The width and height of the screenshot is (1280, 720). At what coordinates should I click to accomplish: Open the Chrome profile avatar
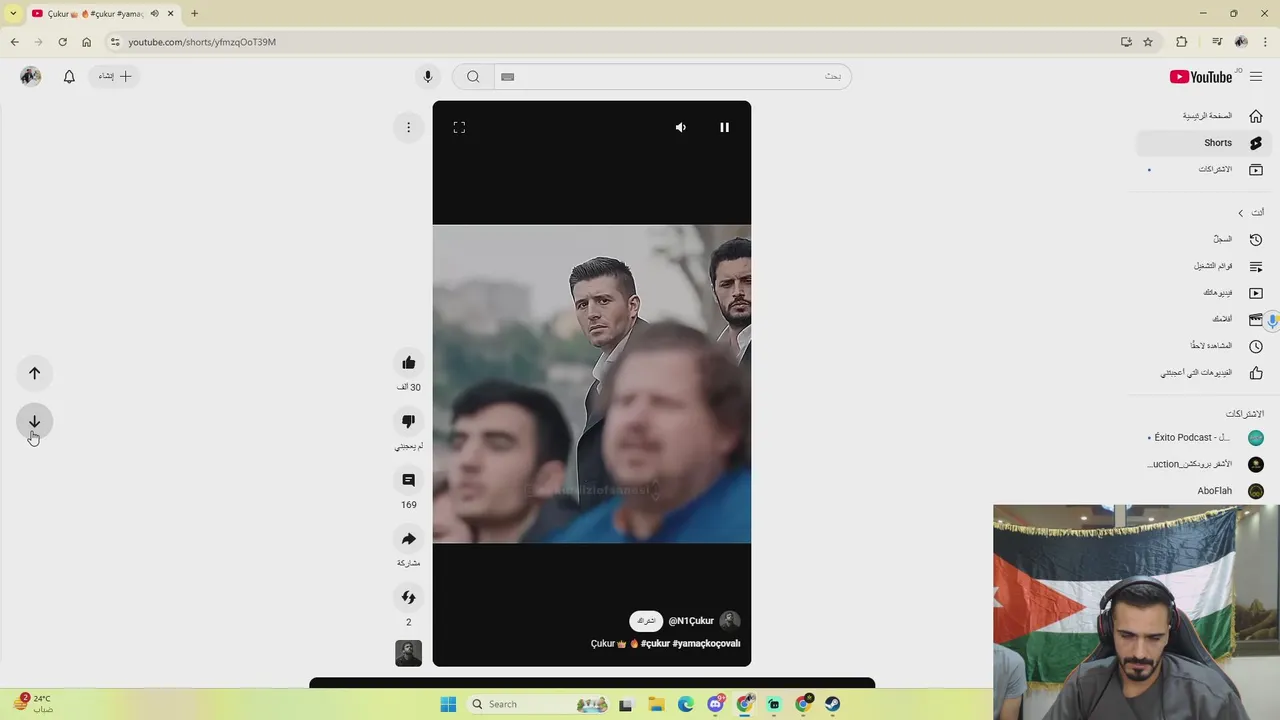[x=1241, y=42]
